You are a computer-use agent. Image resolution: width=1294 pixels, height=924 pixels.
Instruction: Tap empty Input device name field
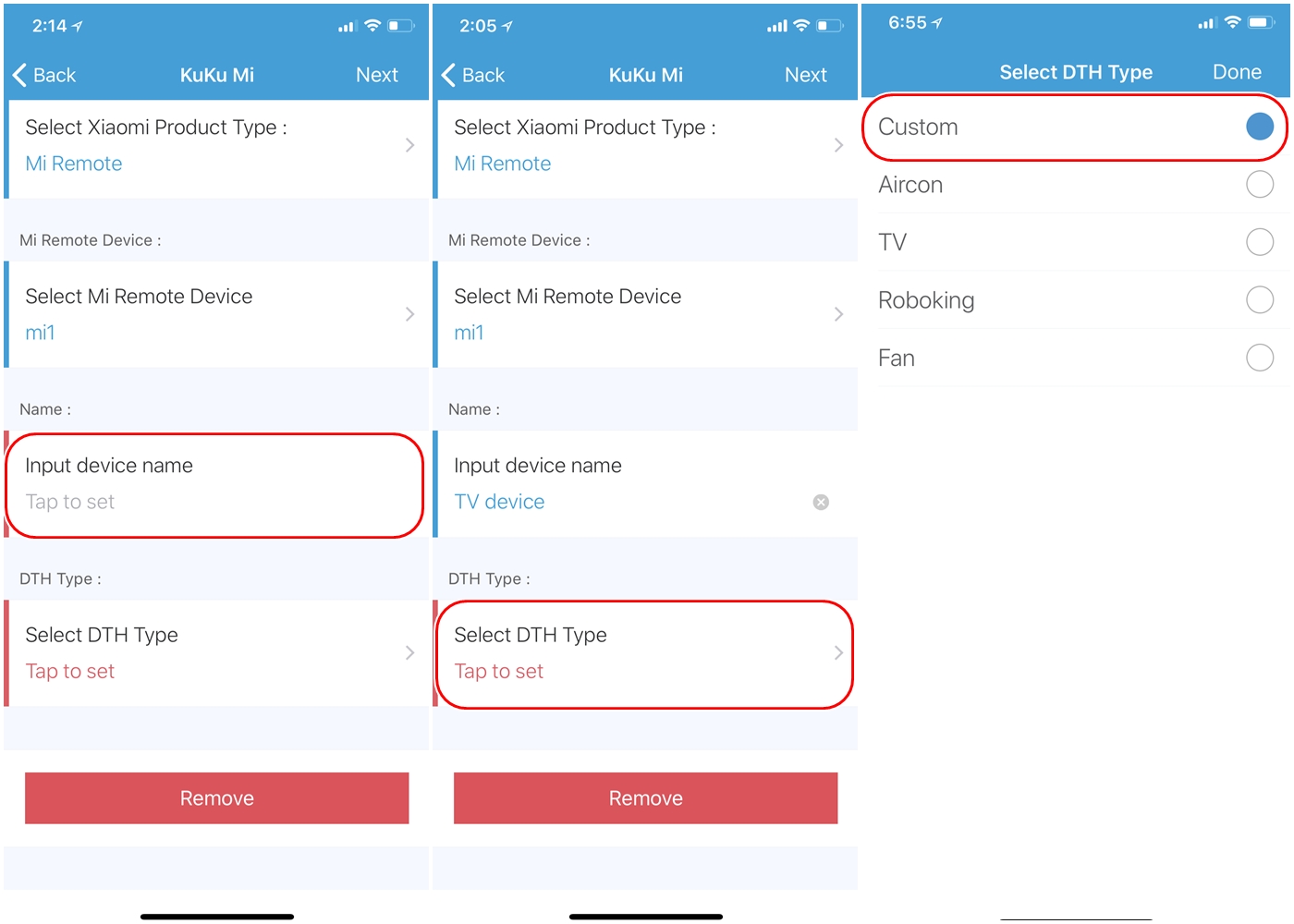tap(216, 485)
